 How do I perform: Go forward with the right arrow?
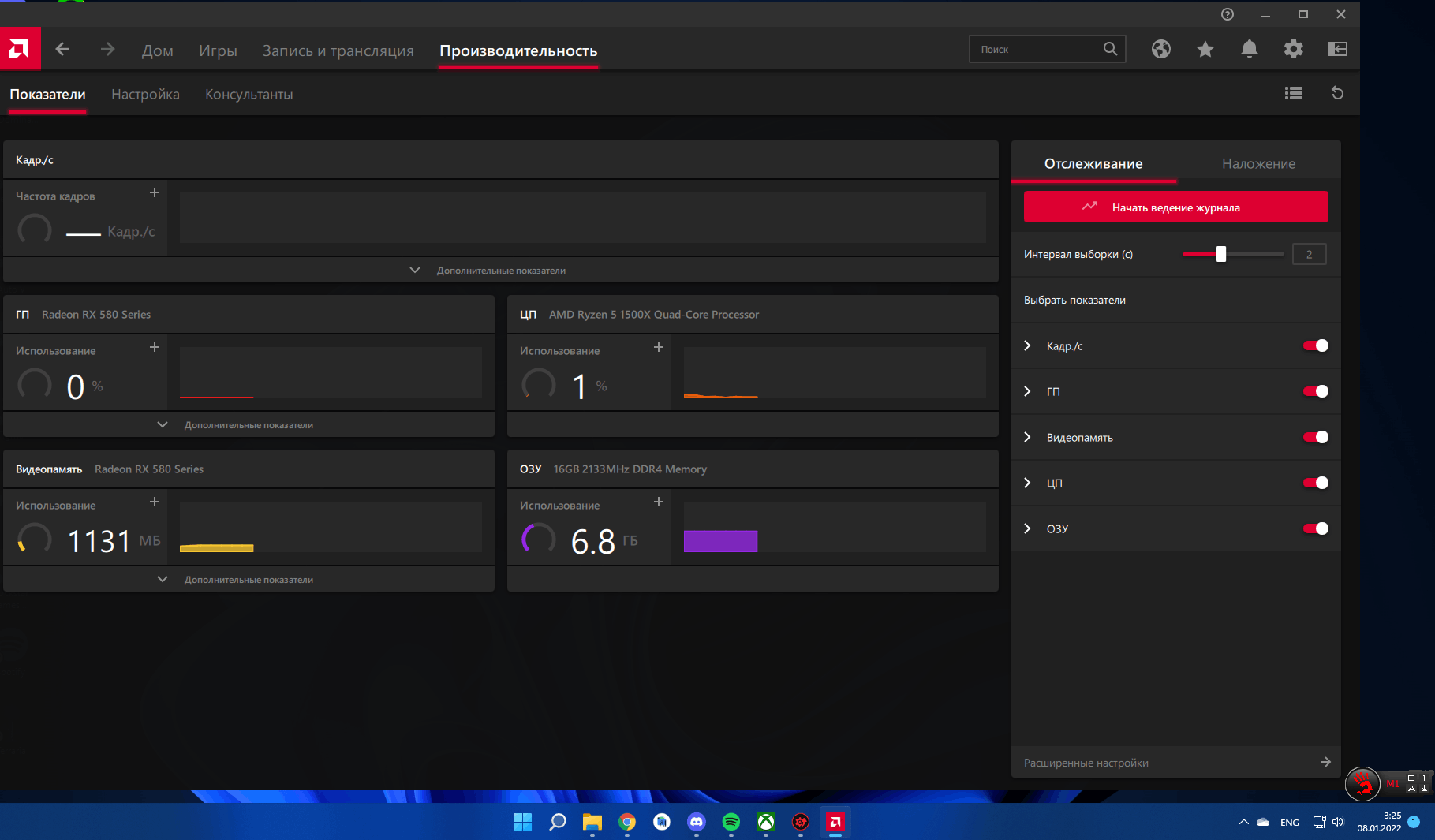pyautogui.click(x=108, y=49)
